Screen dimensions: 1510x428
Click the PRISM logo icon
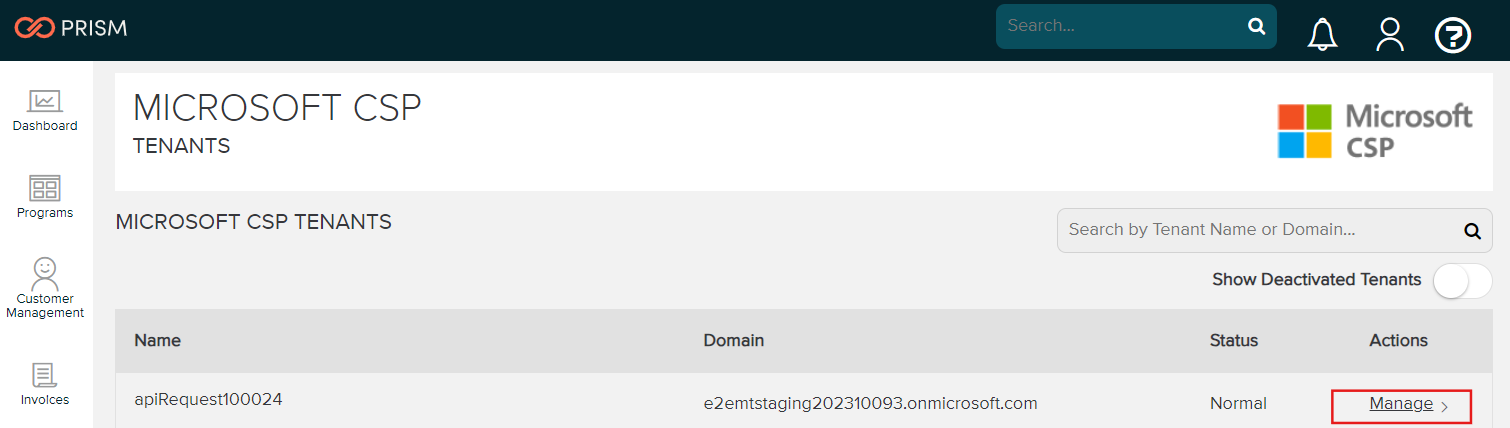pos(34,27)
